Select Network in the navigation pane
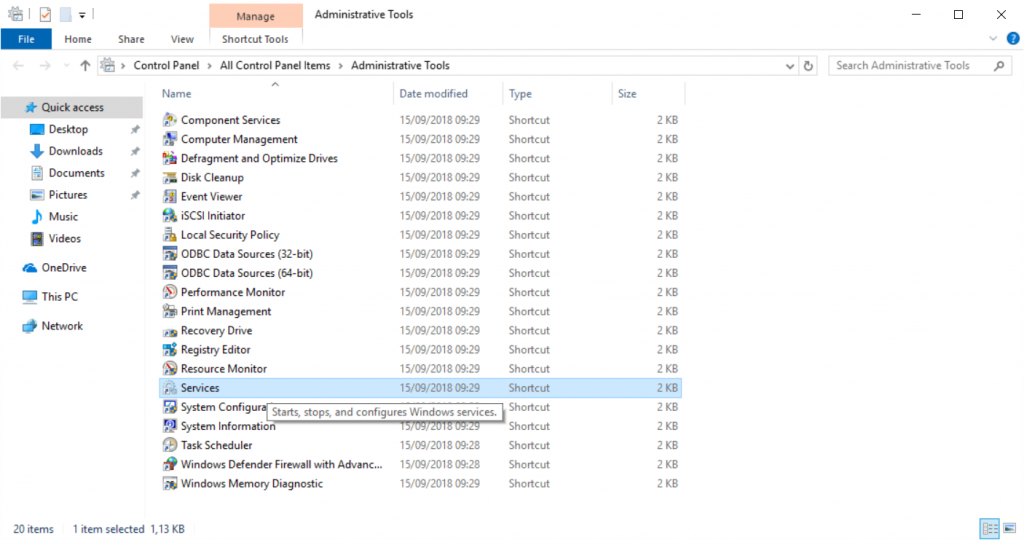The width and height of the screenshot is (1024, 540). [62, 326]
